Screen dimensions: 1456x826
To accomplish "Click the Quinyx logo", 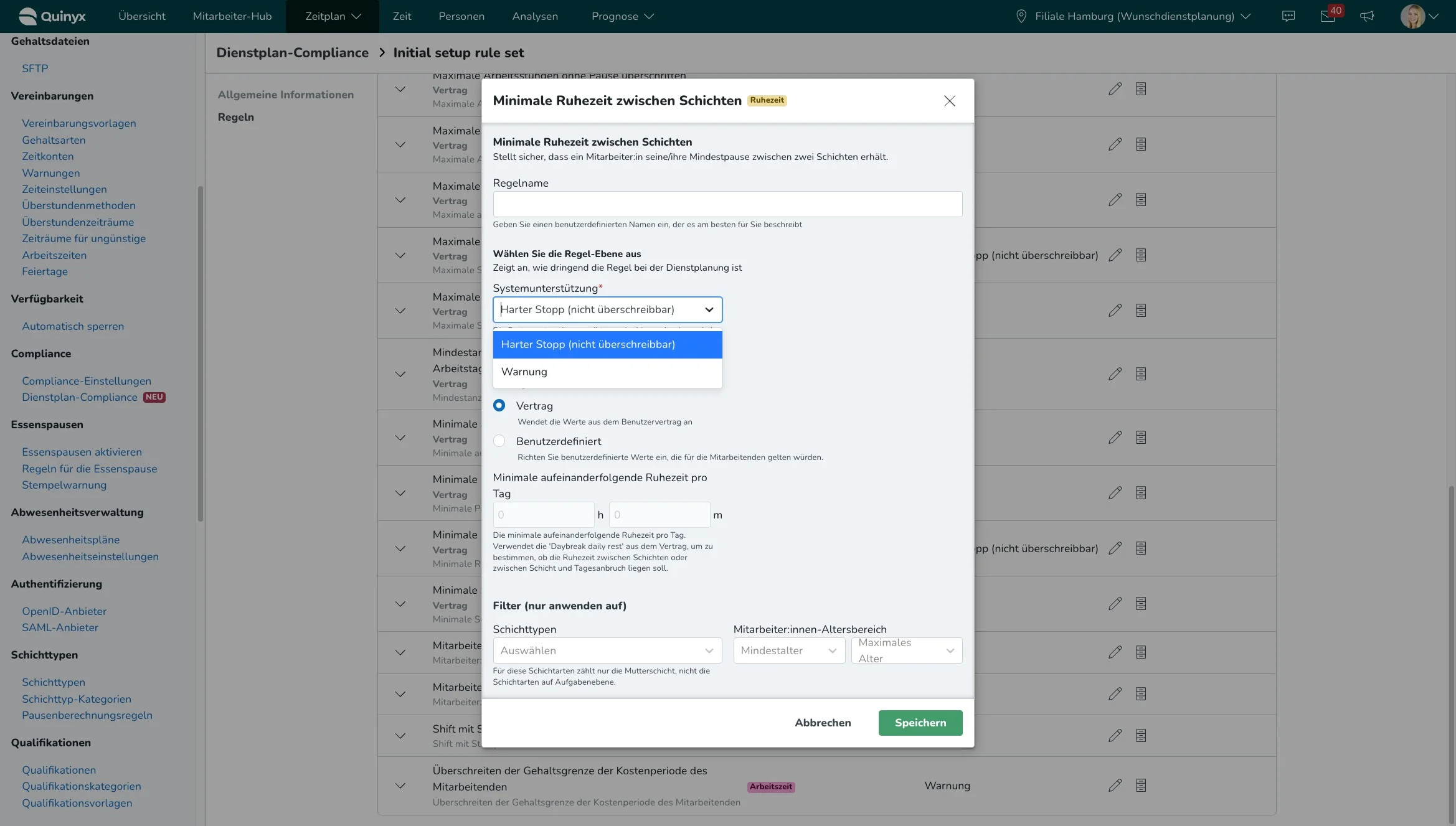I will pyautogui.click(x=52, y=16).
